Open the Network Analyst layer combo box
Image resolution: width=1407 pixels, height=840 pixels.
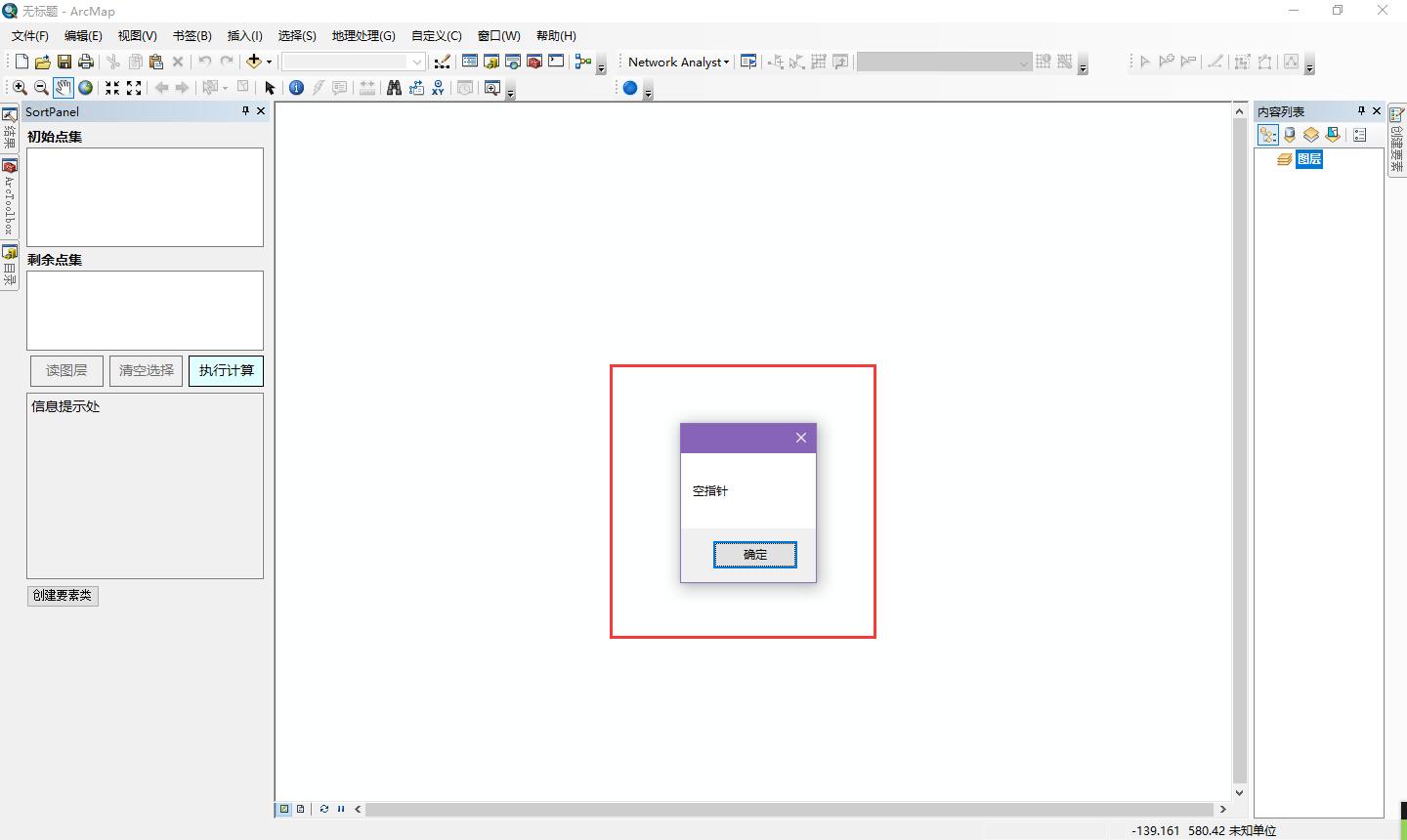944,62
